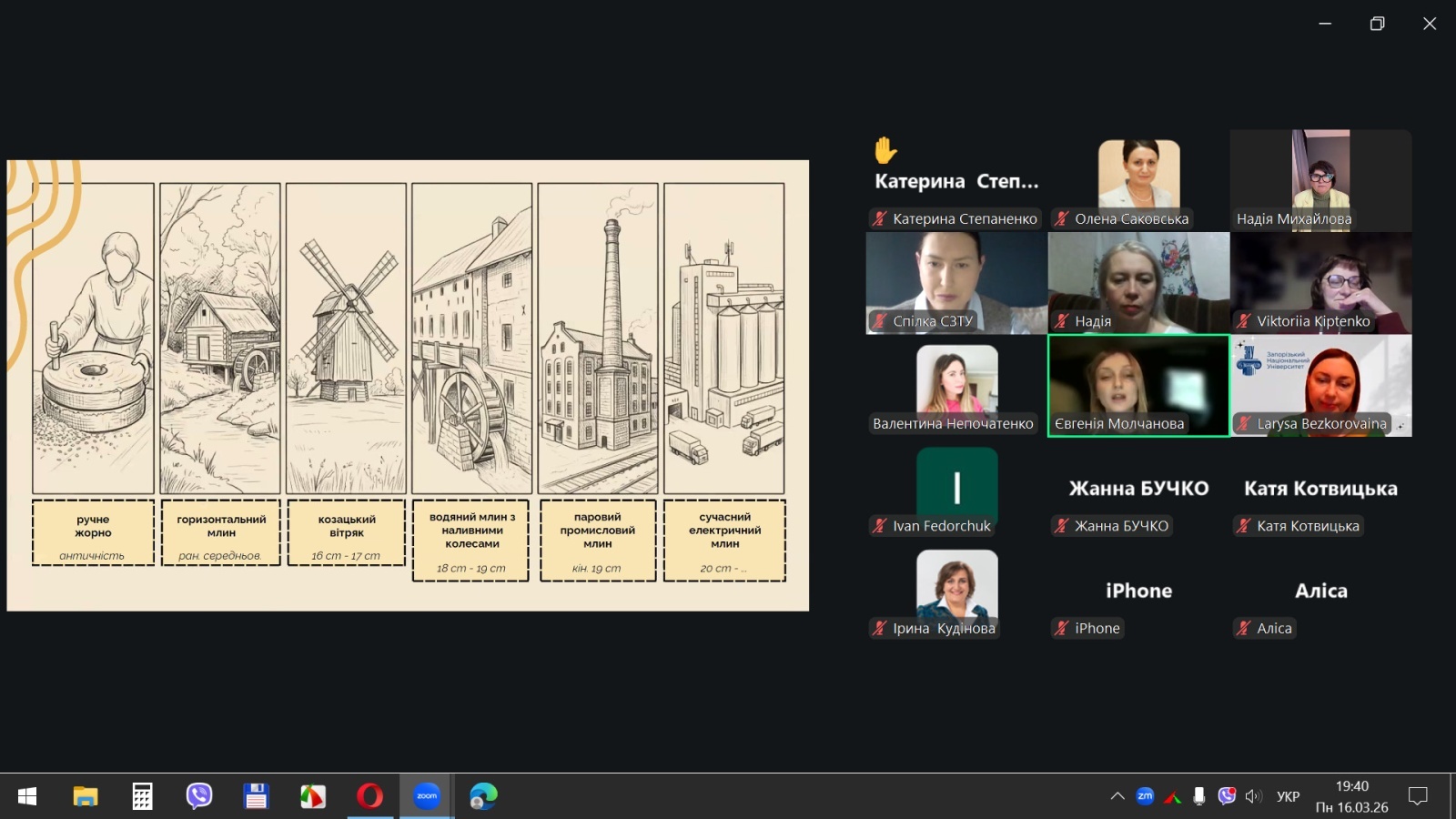1456x819 pixels.
Task: Open the clock and date flyout
Action: [x=1351, y=796]
